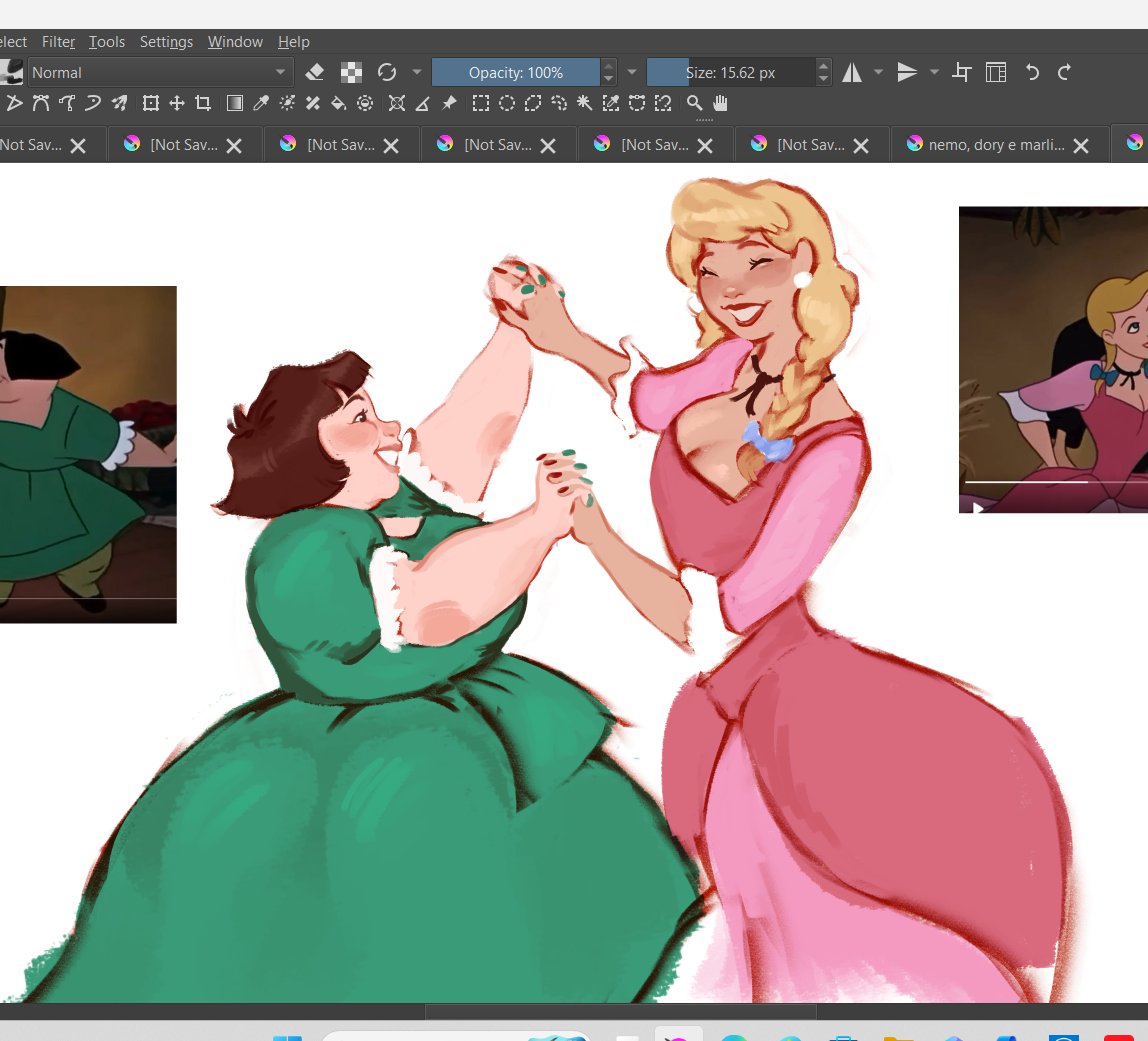Viewport: 1148px width, 1041px height.
Task: Open the Normal blending mode dropdown
Action: (x=160, y=72)
